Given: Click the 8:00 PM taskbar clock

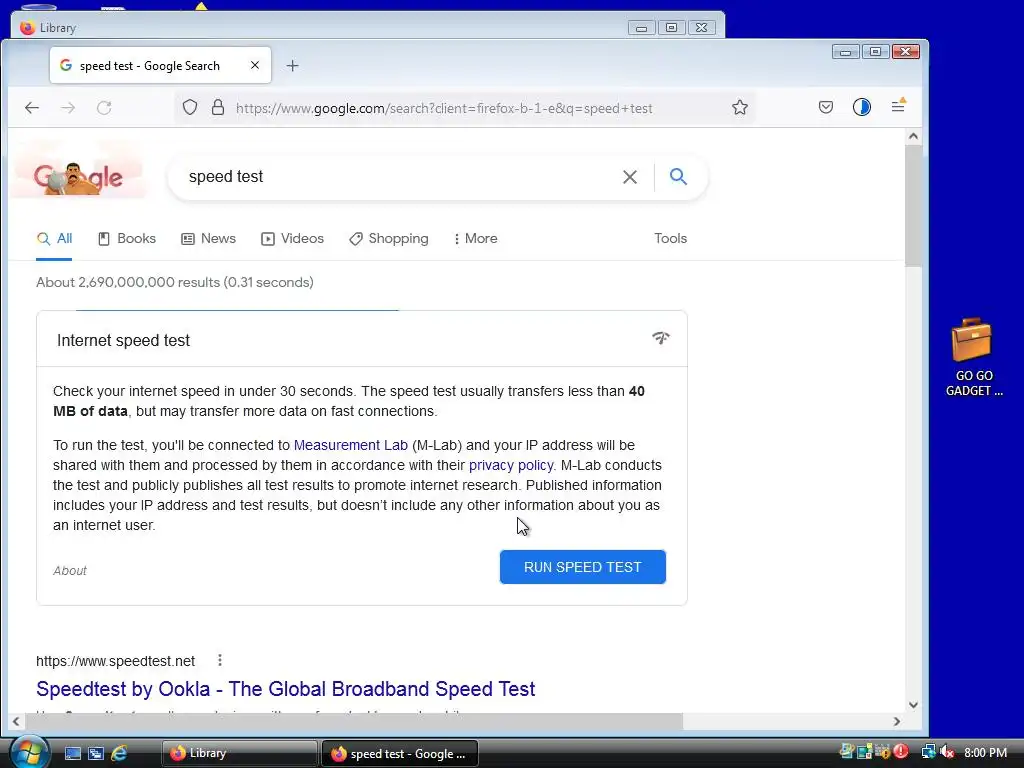Looking at the screenshot, I should (985, 752).
